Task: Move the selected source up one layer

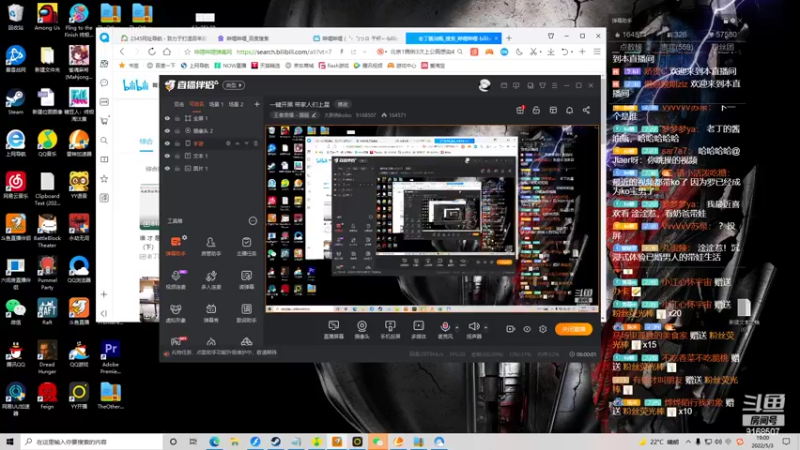Action: click(x=237, y=143)
